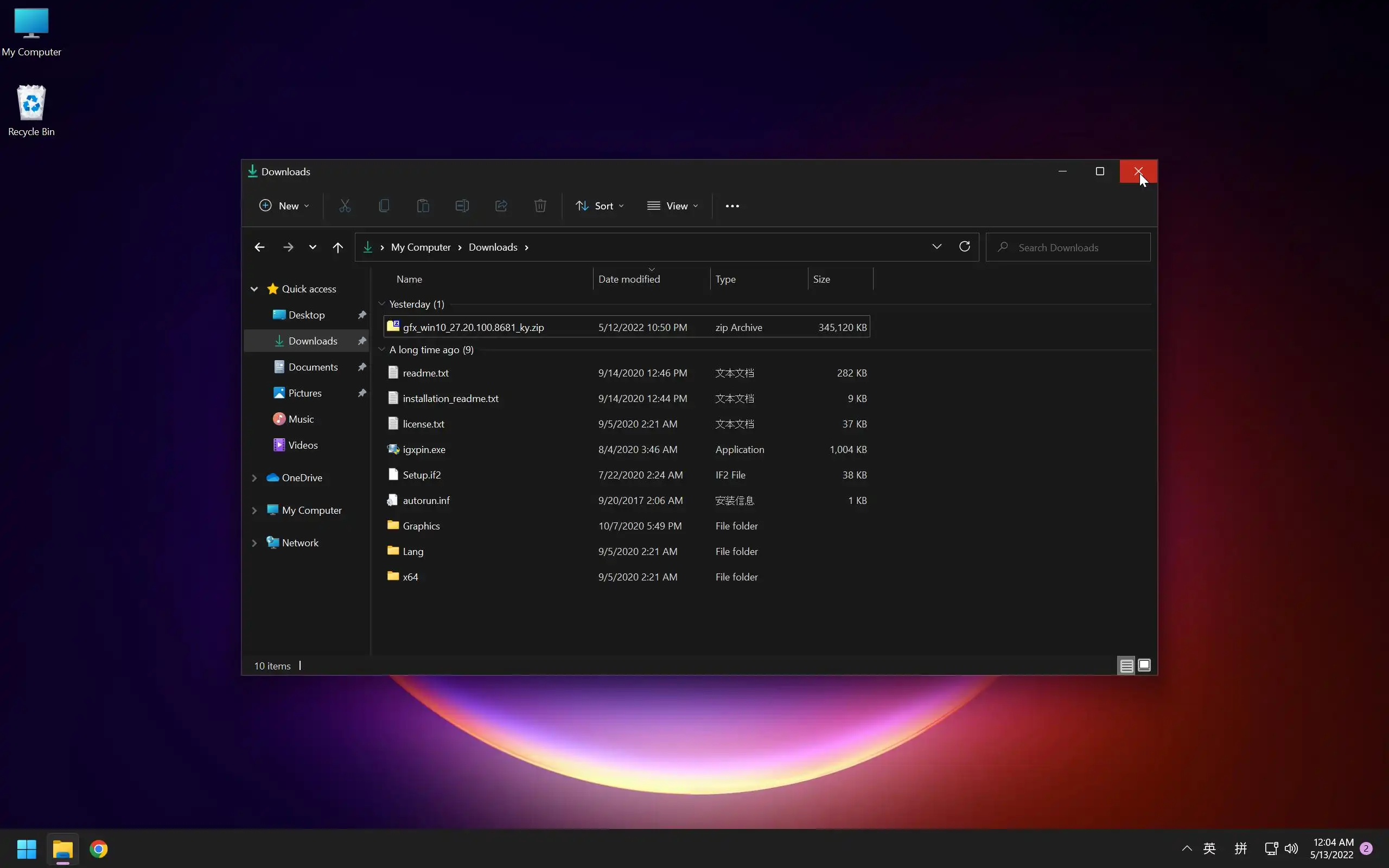Open the Sort dropdown menu
This screenshot has width=1389, height=868.
(600, 206)
